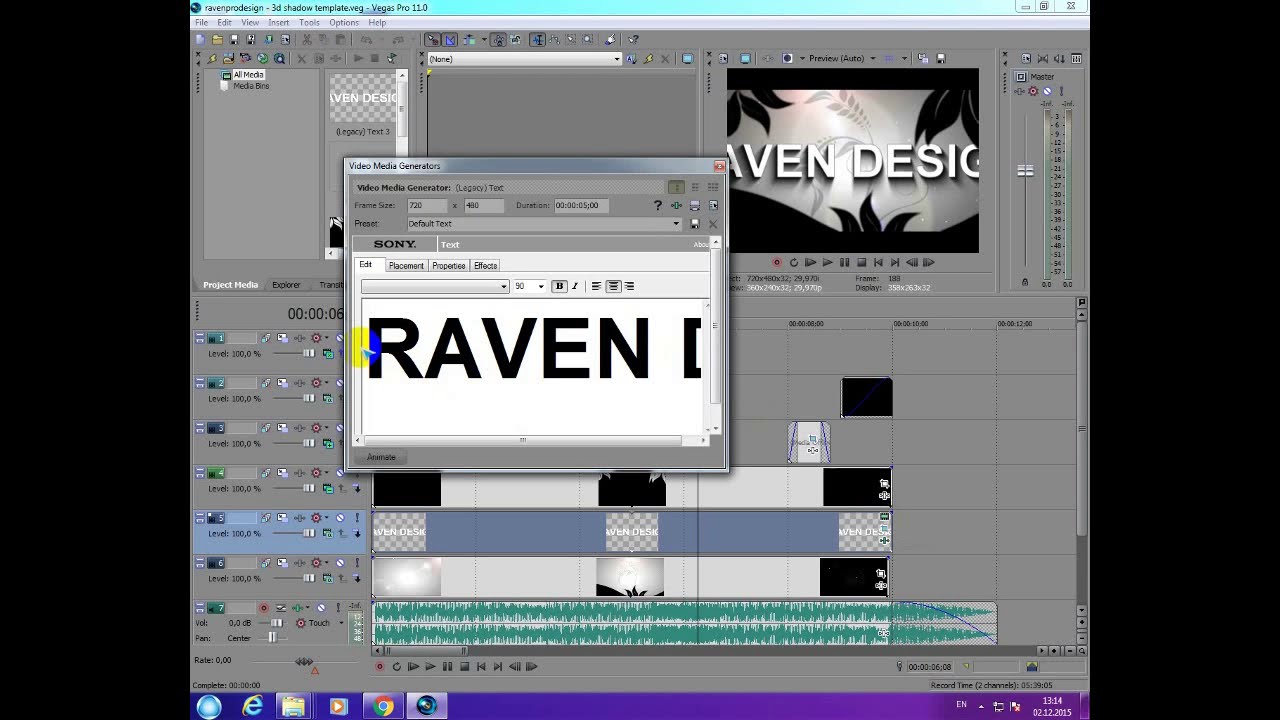
Task: Switch to the Placement tab
Action: (x=406, y=265)
